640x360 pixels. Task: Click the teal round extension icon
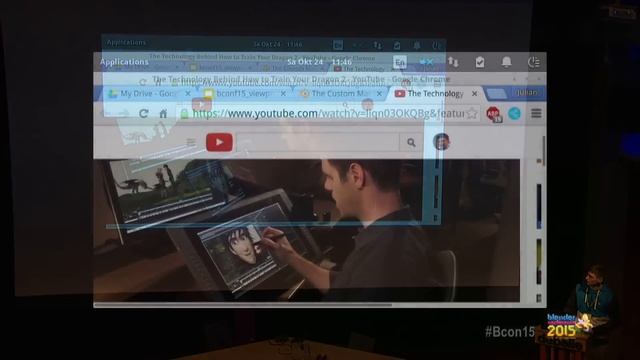(514, 113)
